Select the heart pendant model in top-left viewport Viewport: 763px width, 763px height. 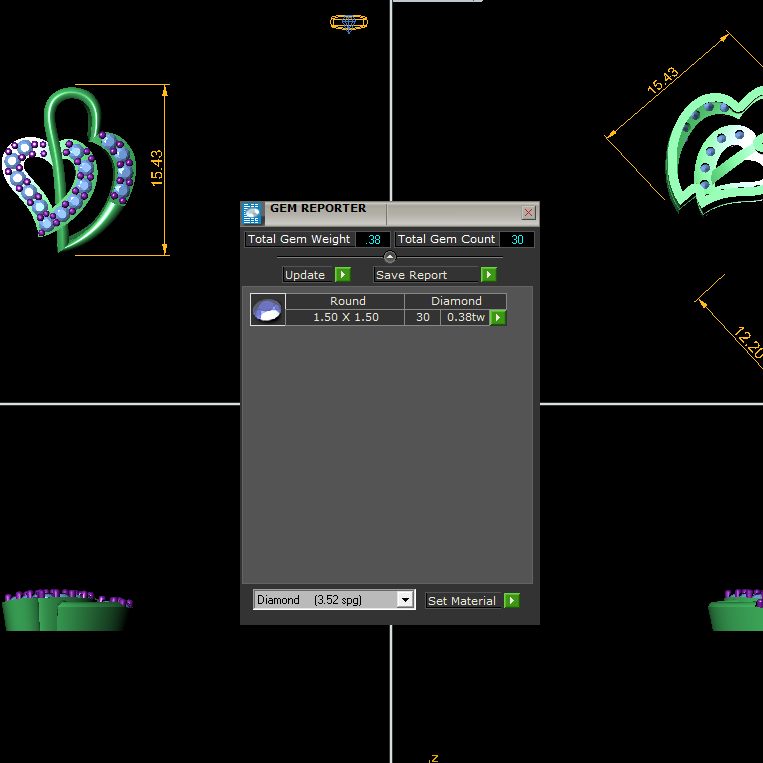point(70,170)
